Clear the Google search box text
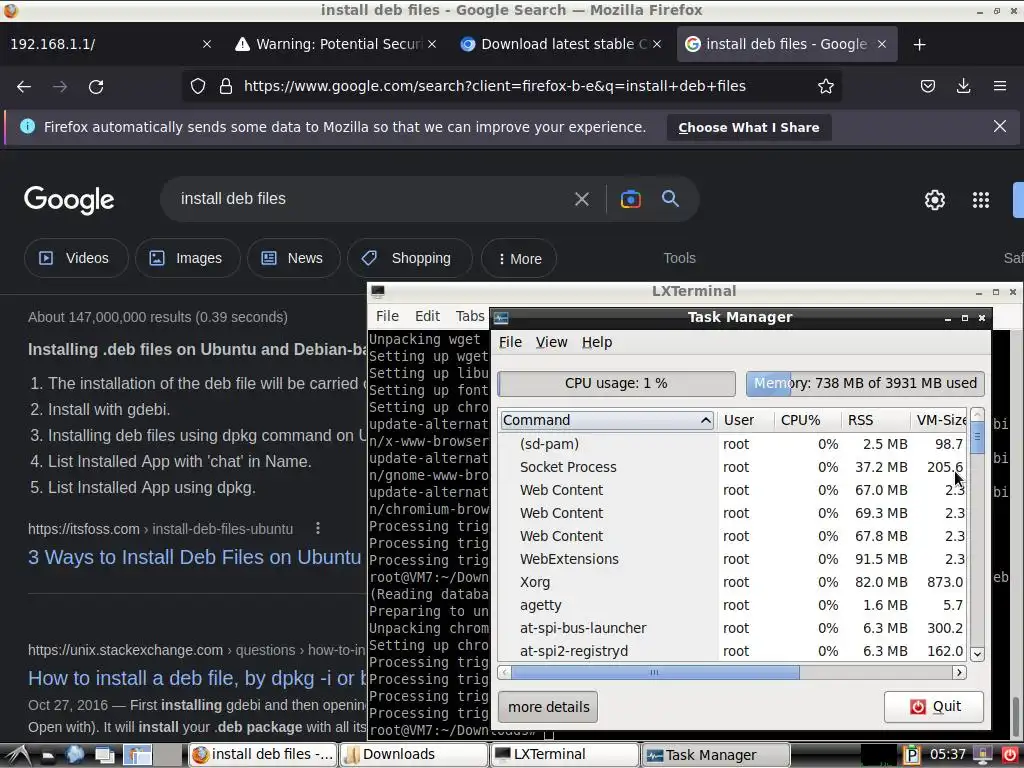 point(581,199)
